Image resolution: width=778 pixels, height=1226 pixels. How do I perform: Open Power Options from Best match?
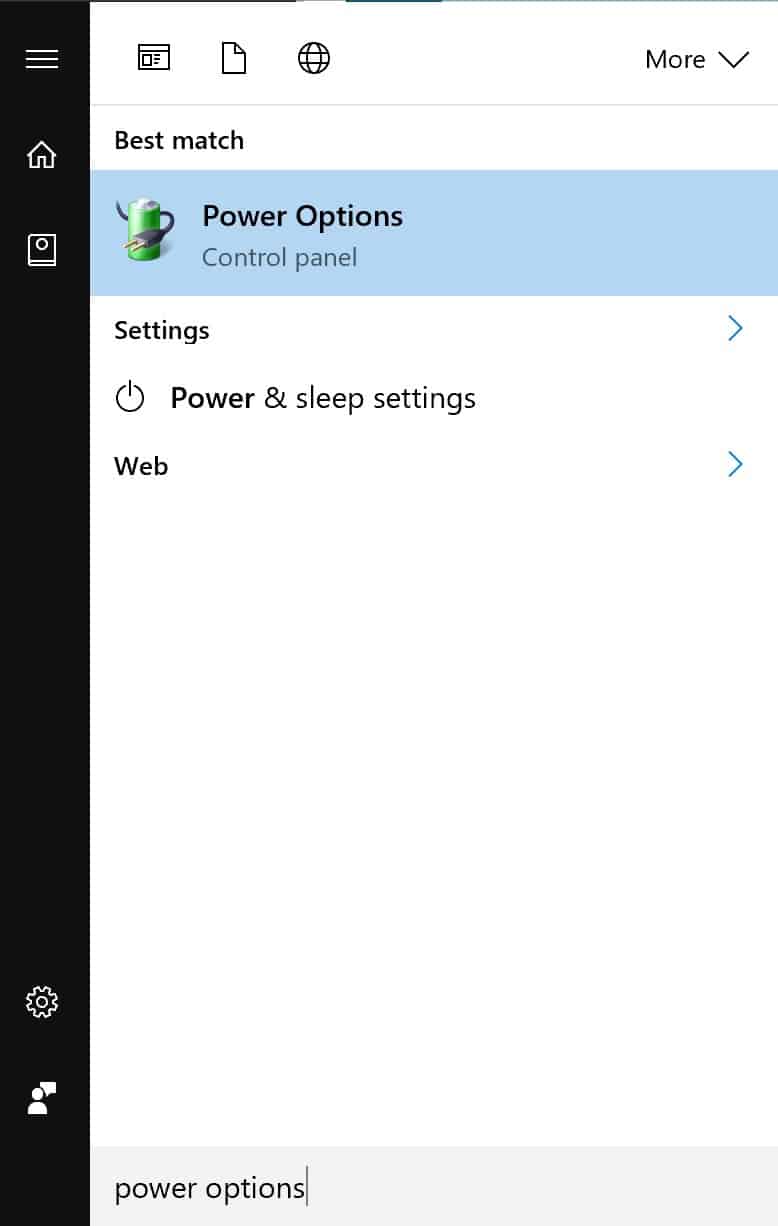click(x=303, y=216)
